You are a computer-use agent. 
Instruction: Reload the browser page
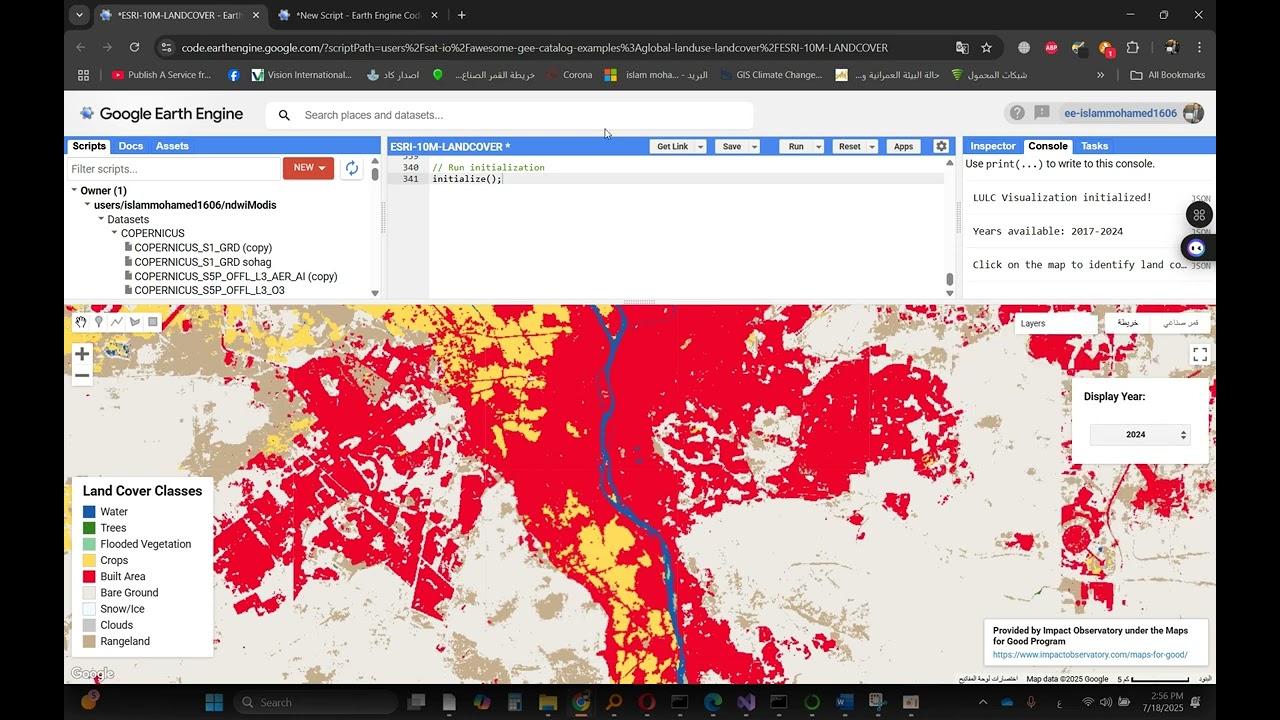(134, 47)
